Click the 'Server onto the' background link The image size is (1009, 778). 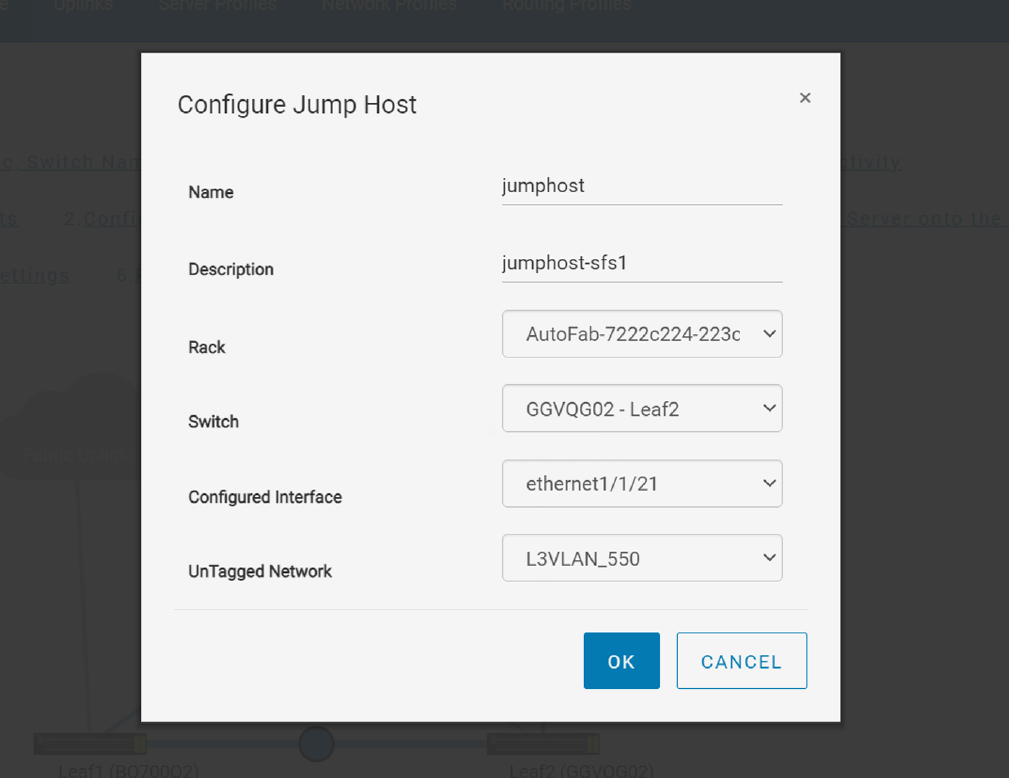(x=924, y=219)
